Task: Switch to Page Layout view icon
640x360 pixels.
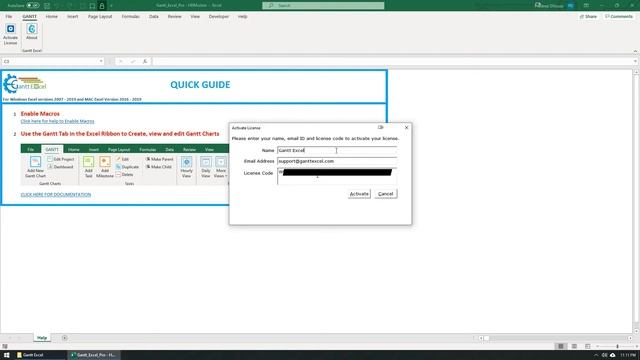Action: point(574,347)
